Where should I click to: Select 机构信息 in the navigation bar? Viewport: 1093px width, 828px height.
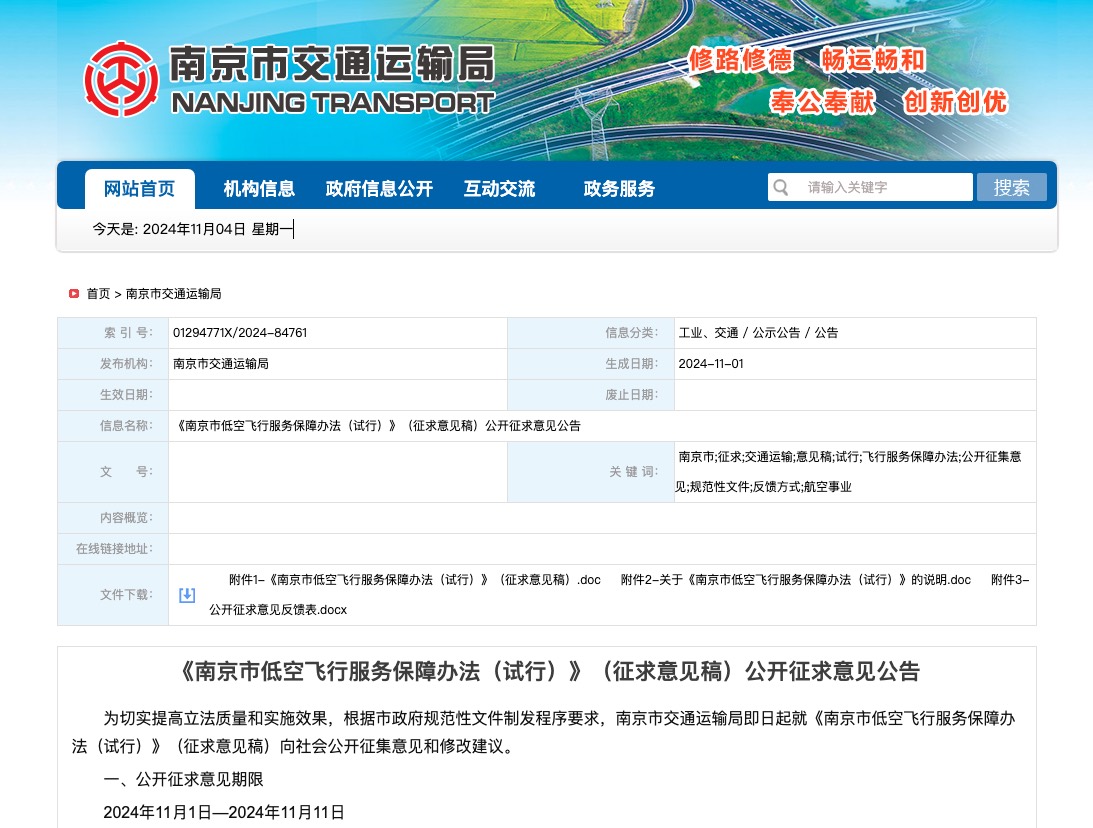coord(259,189)
